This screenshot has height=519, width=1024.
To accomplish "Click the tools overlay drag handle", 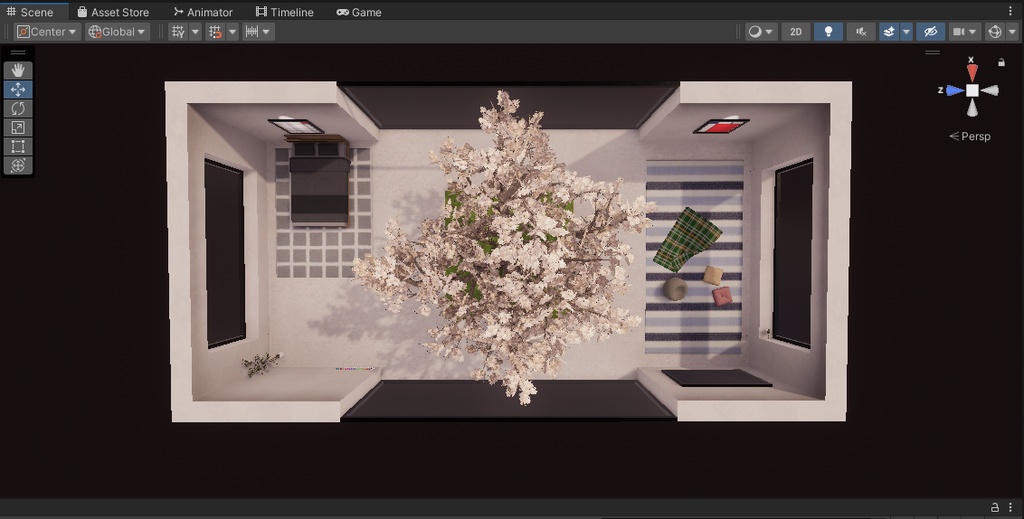I will (x=18, y=52).
